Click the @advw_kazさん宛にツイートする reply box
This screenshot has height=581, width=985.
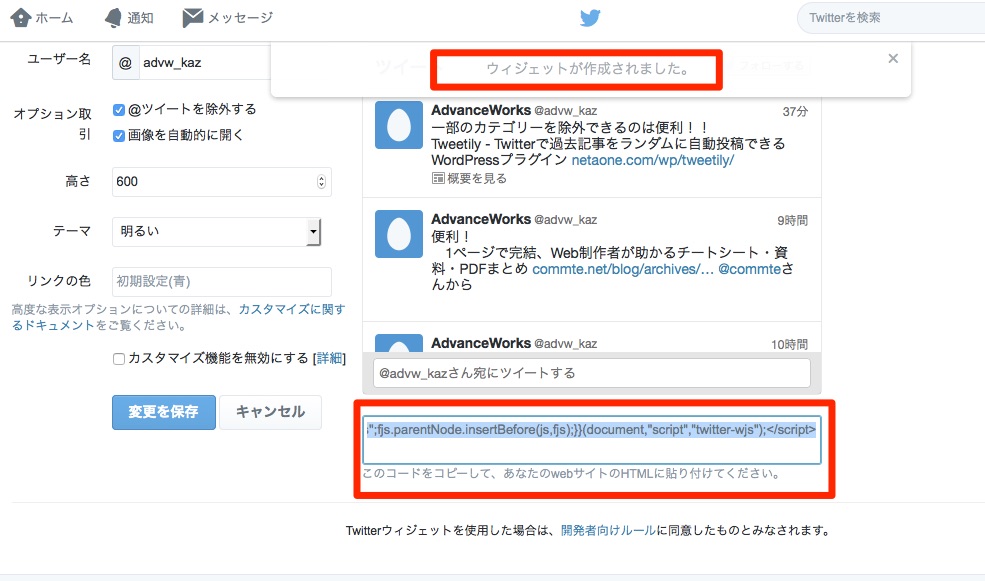pyautogui.click(x=592, y=373)
